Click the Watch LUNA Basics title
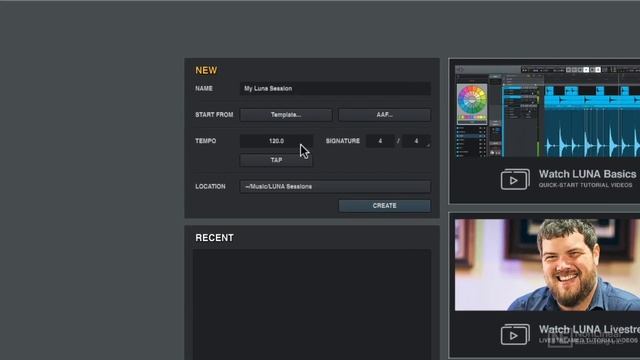Screen dimensions: 640x360 pyautogui.click(x=587, y=174)
